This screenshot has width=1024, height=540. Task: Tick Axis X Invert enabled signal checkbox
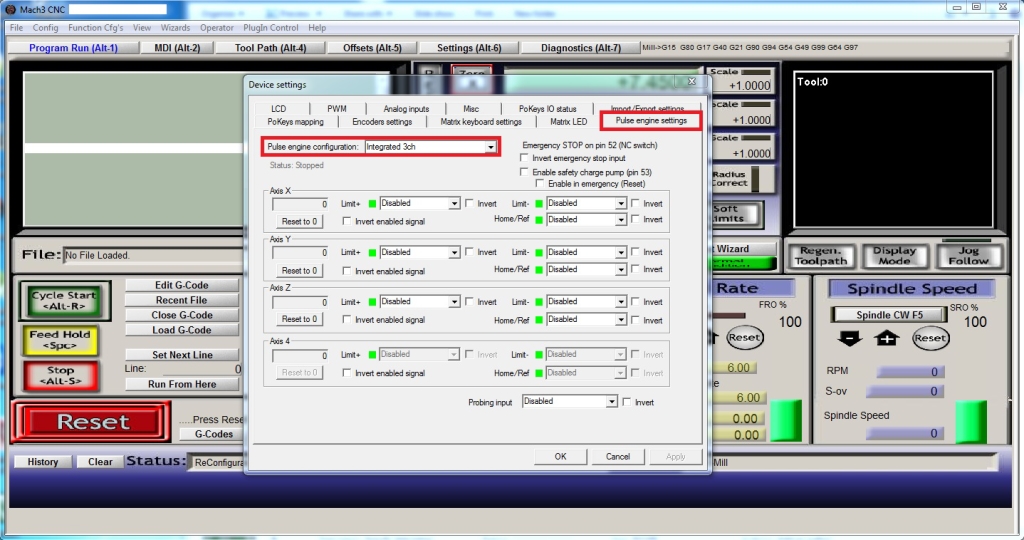pyautogui.click(x=347, y=221)
